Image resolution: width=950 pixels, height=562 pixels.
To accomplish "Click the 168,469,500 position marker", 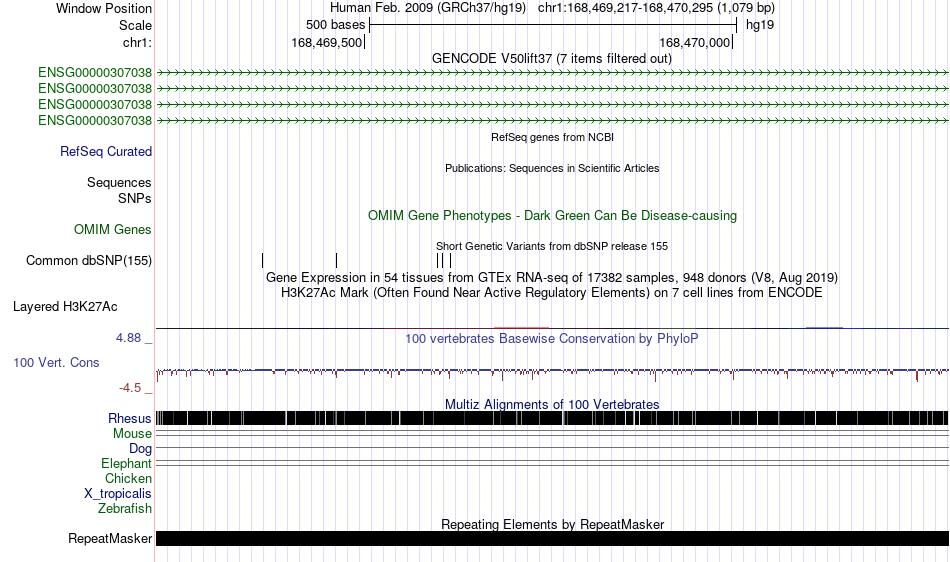I will tap(328, 42).
